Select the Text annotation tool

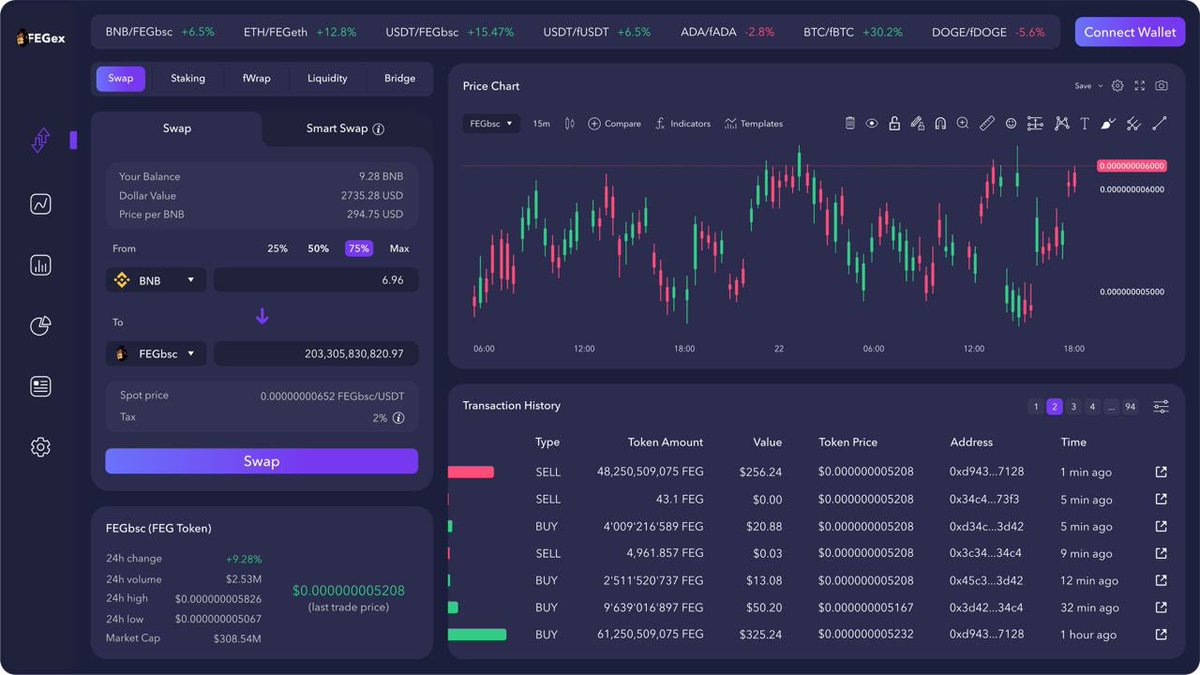point(1085,123)
